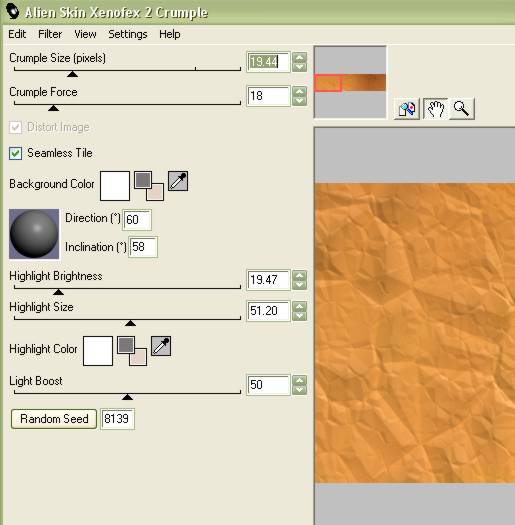The image size is (515, 525).
Task: Pick Highlight Color with eyedropper
Action: (x=161, y=346)
